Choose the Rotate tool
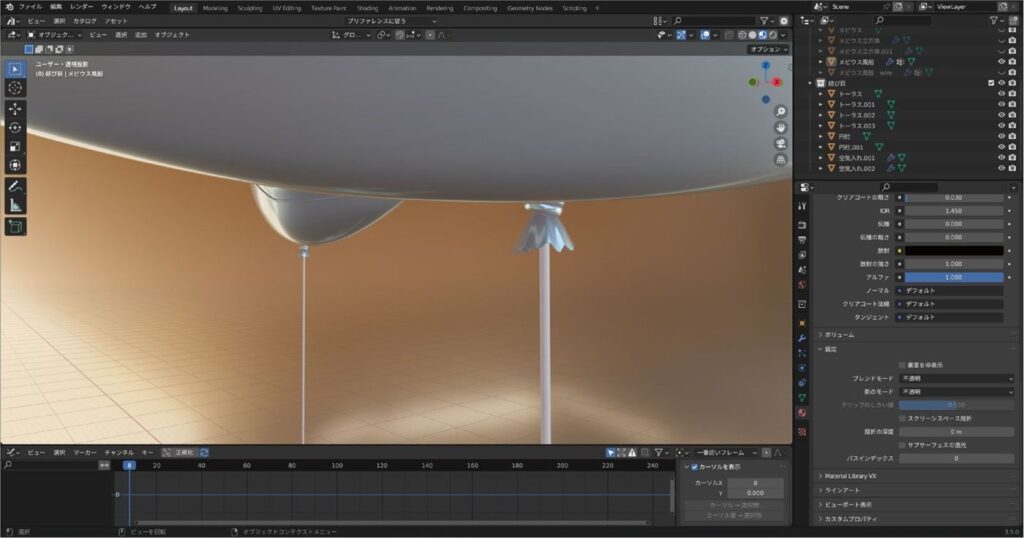The height and width of the screenshot is (538, 1024). tap(15, 128)
